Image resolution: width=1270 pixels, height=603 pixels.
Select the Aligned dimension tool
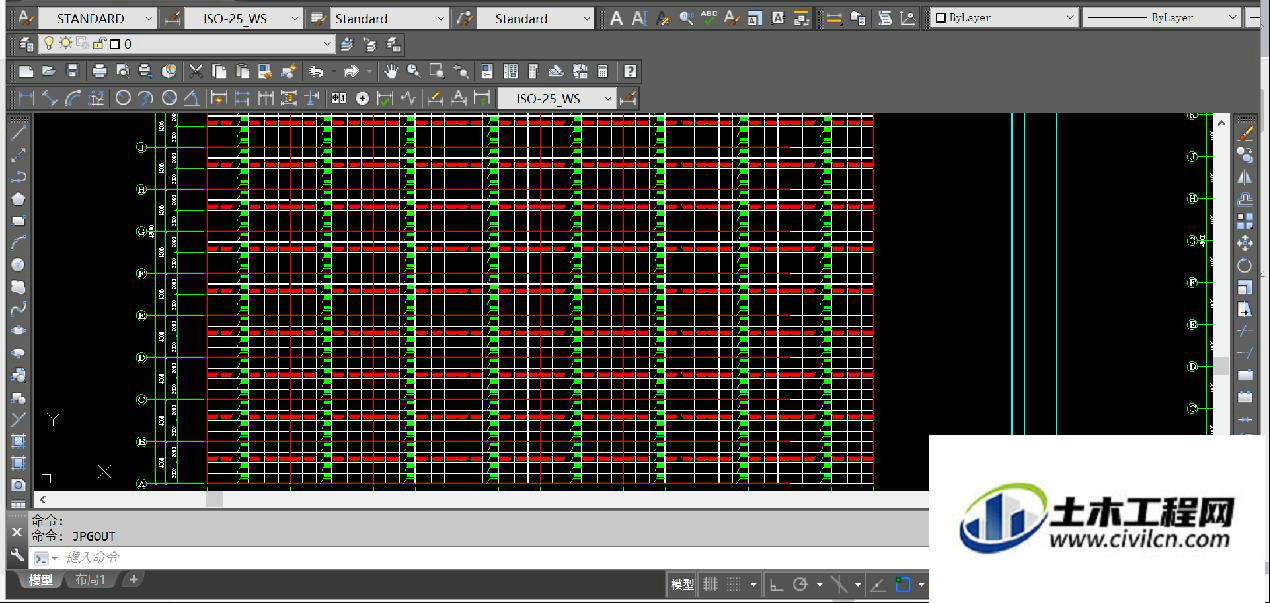coord(49,98)
